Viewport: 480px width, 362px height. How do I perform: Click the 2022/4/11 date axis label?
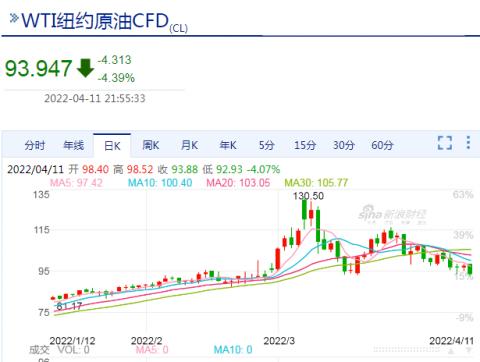point(451,341)
